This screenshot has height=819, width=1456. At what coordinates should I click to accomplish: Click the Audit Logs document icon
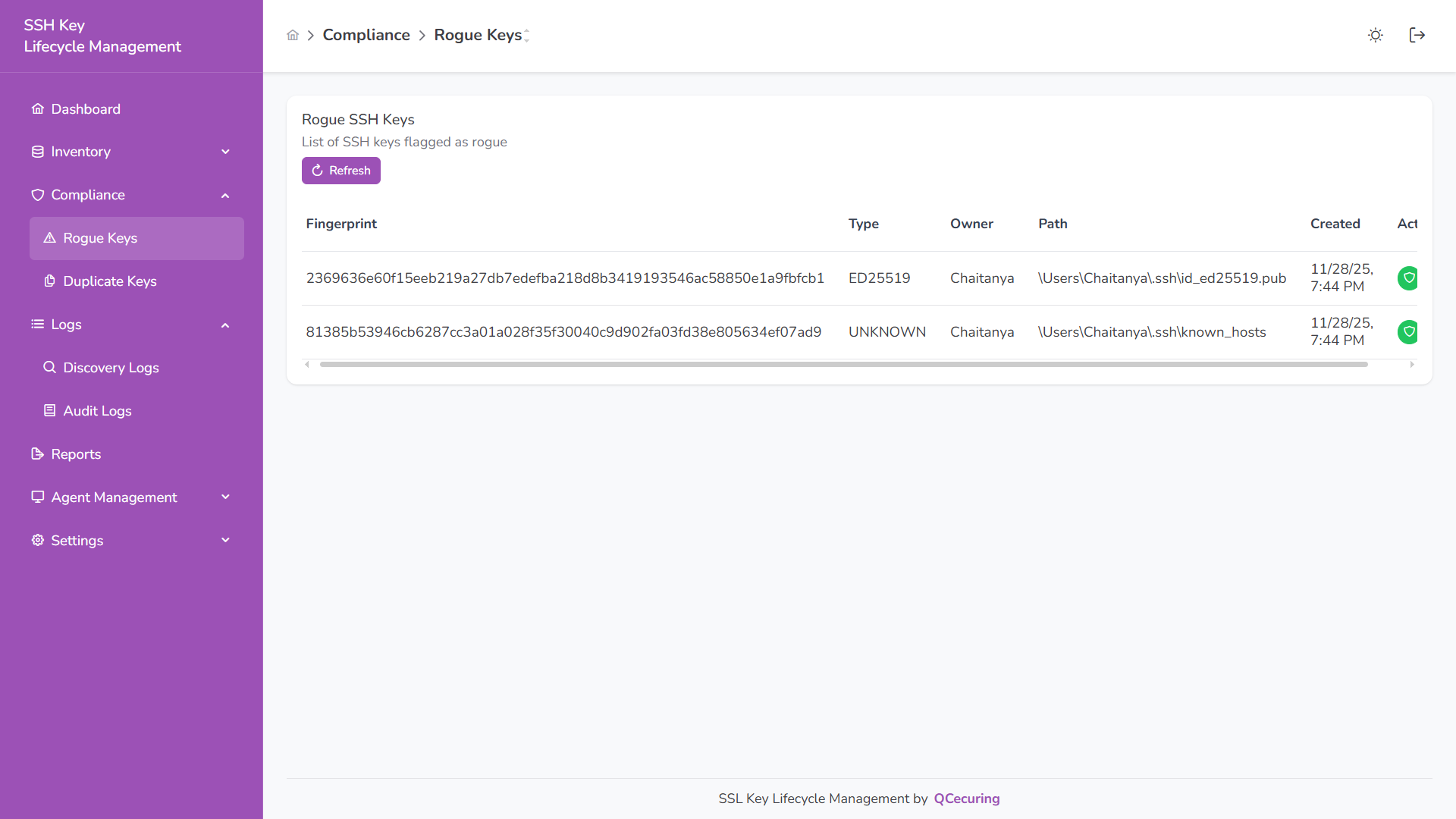(49, 410)
